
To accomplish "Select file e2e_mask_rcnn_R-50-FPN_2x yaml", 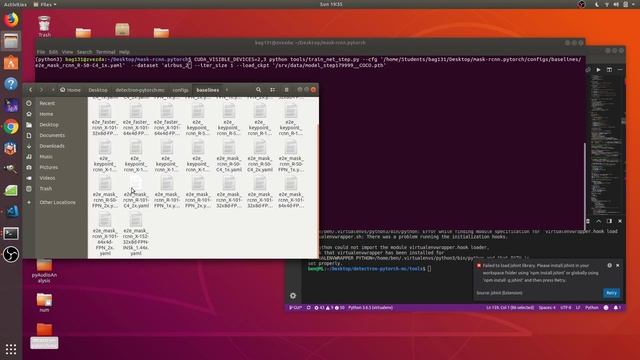I will [105, 192].
